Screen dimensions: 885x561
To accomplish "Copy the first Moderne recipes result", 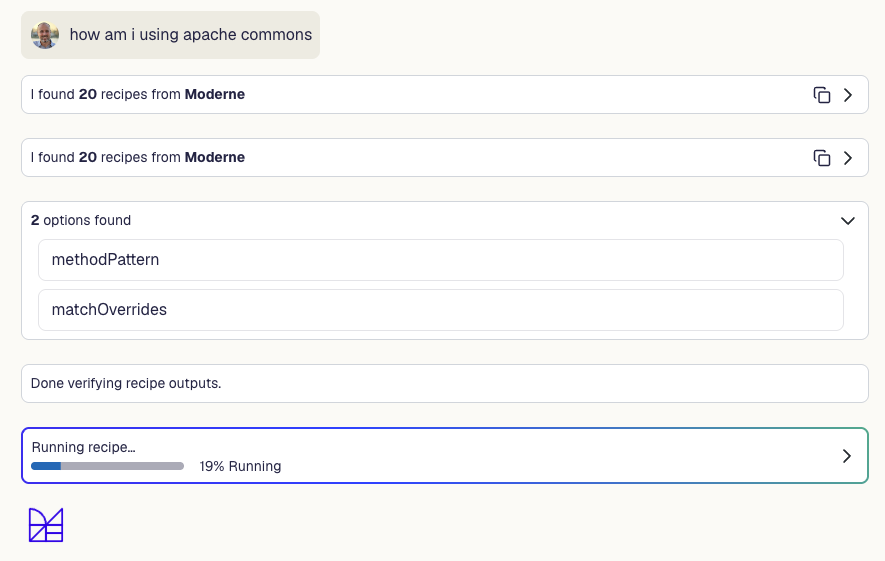I will [x=822, y=95].
